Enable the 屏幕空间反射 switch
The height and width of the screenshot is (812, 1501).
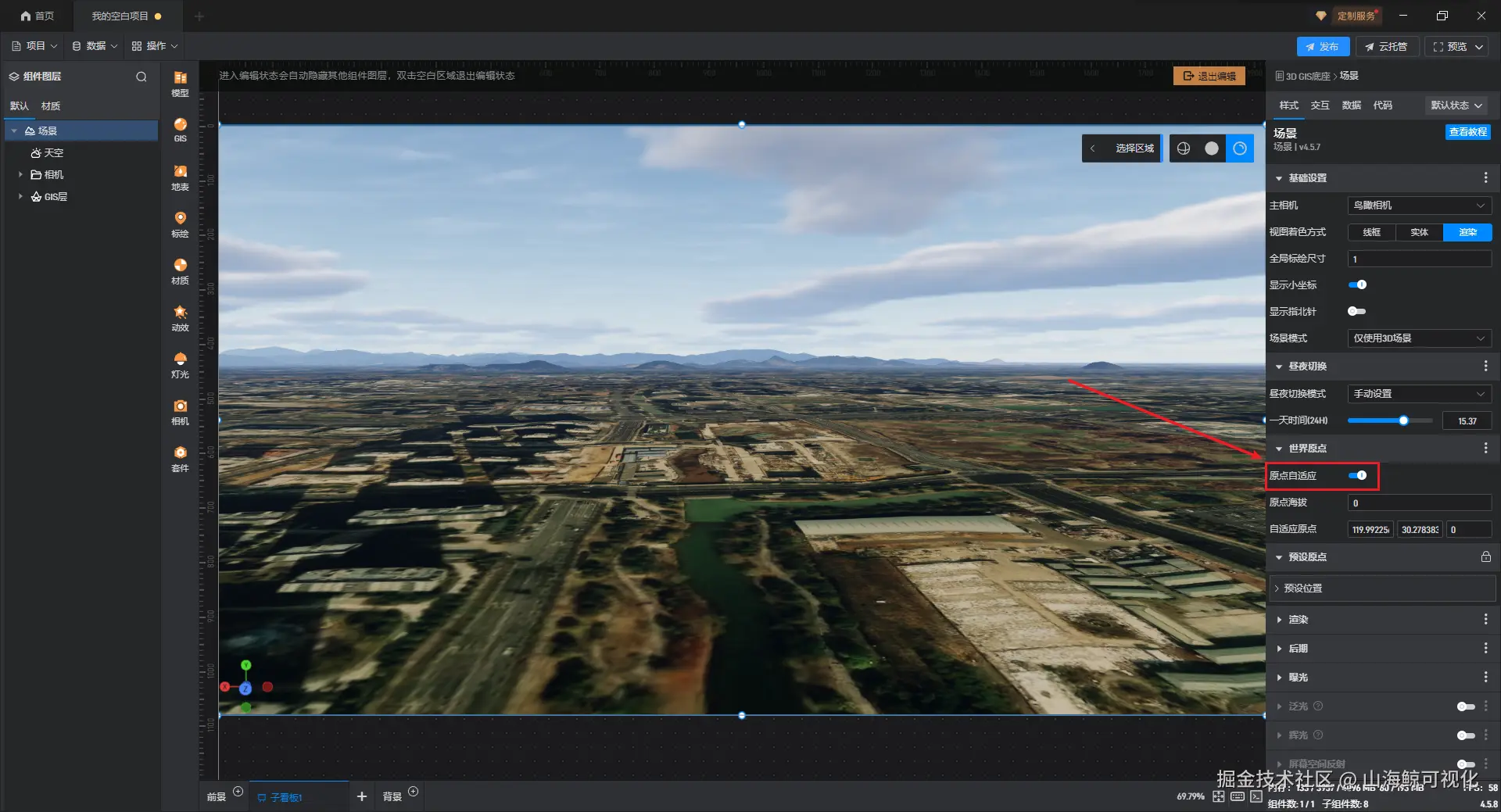(x=1466, y=764)
